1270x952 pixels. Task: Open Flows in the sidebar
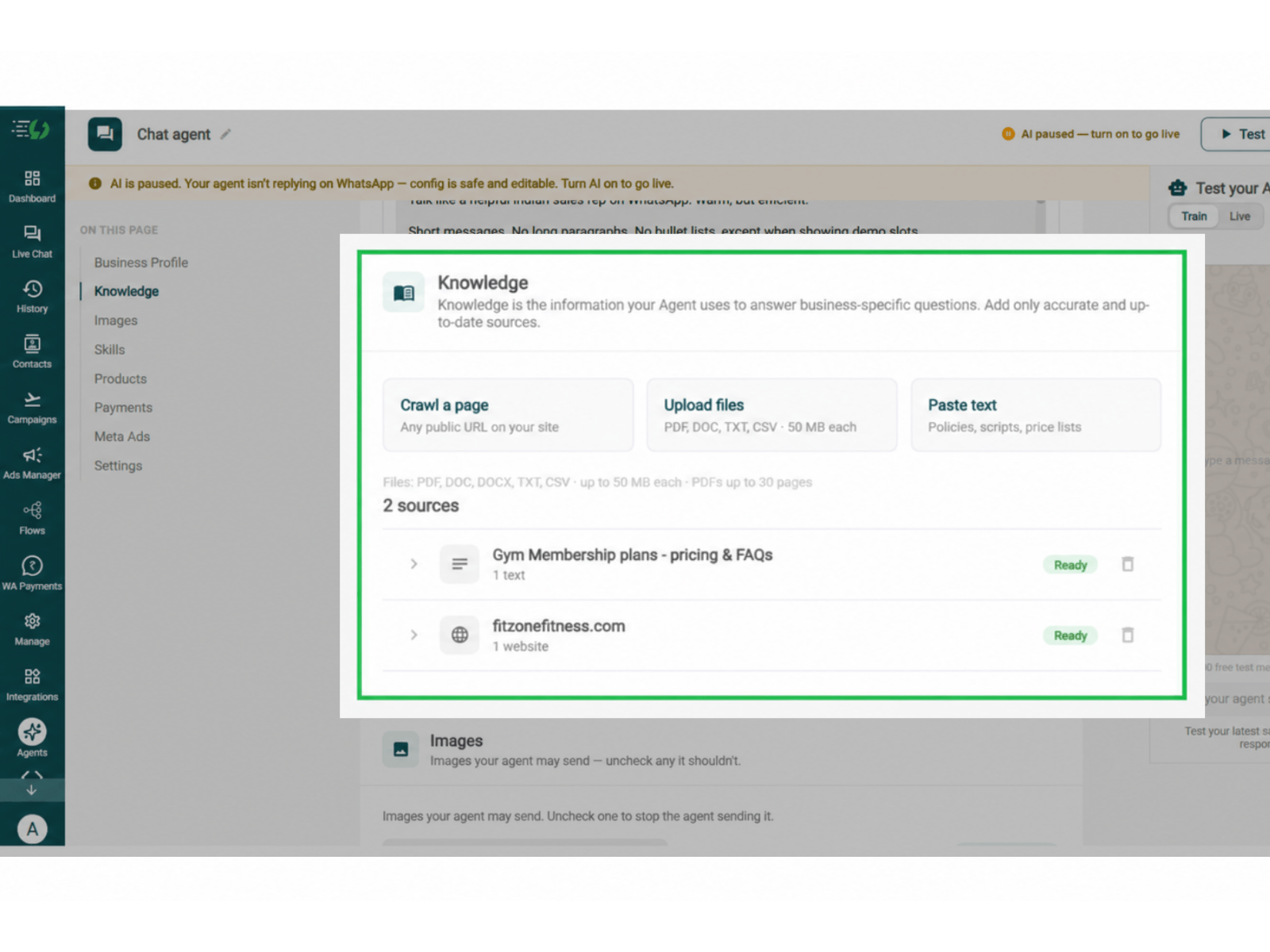point(32,519)
